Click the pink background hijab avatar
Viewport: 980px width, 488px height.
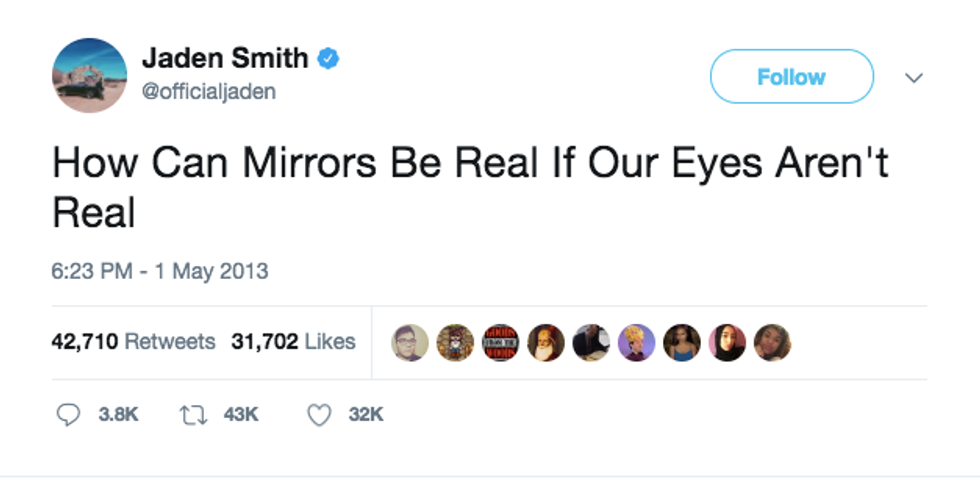click(x=727, y=342)
